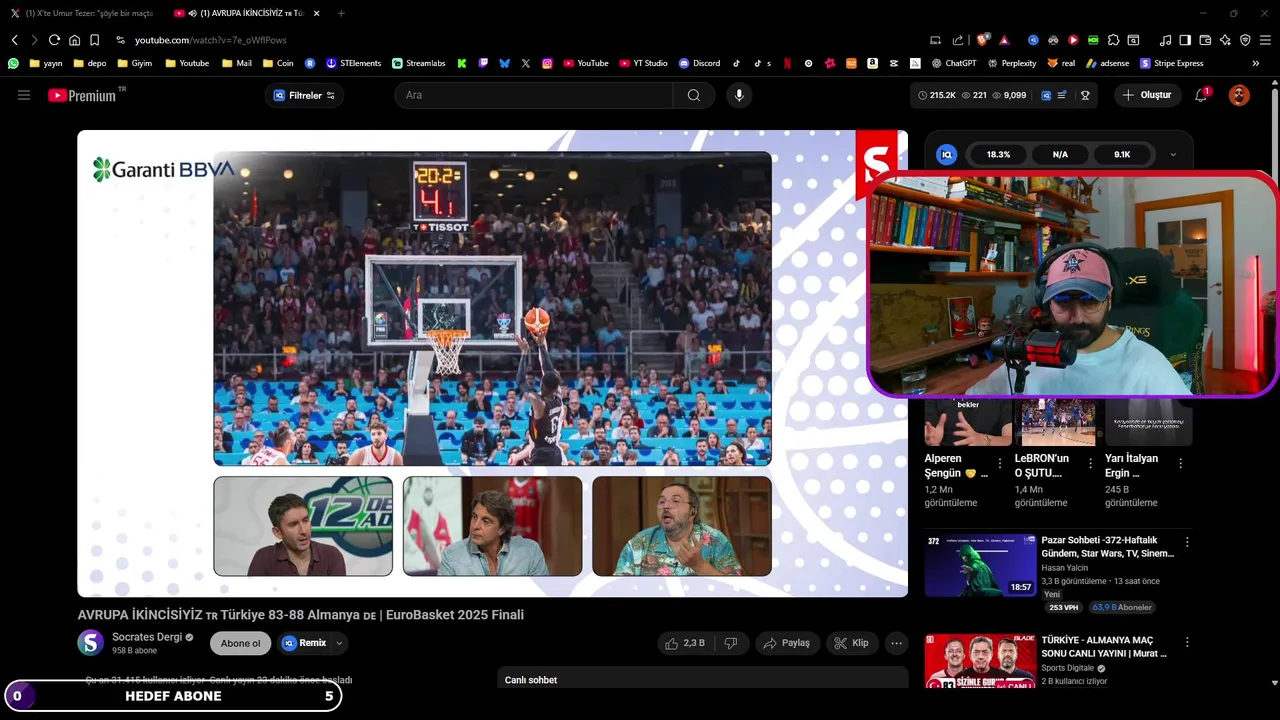The image size is (1280, 720).
Task: Like the video (2,3 B)
Action: tap(685, 643)
